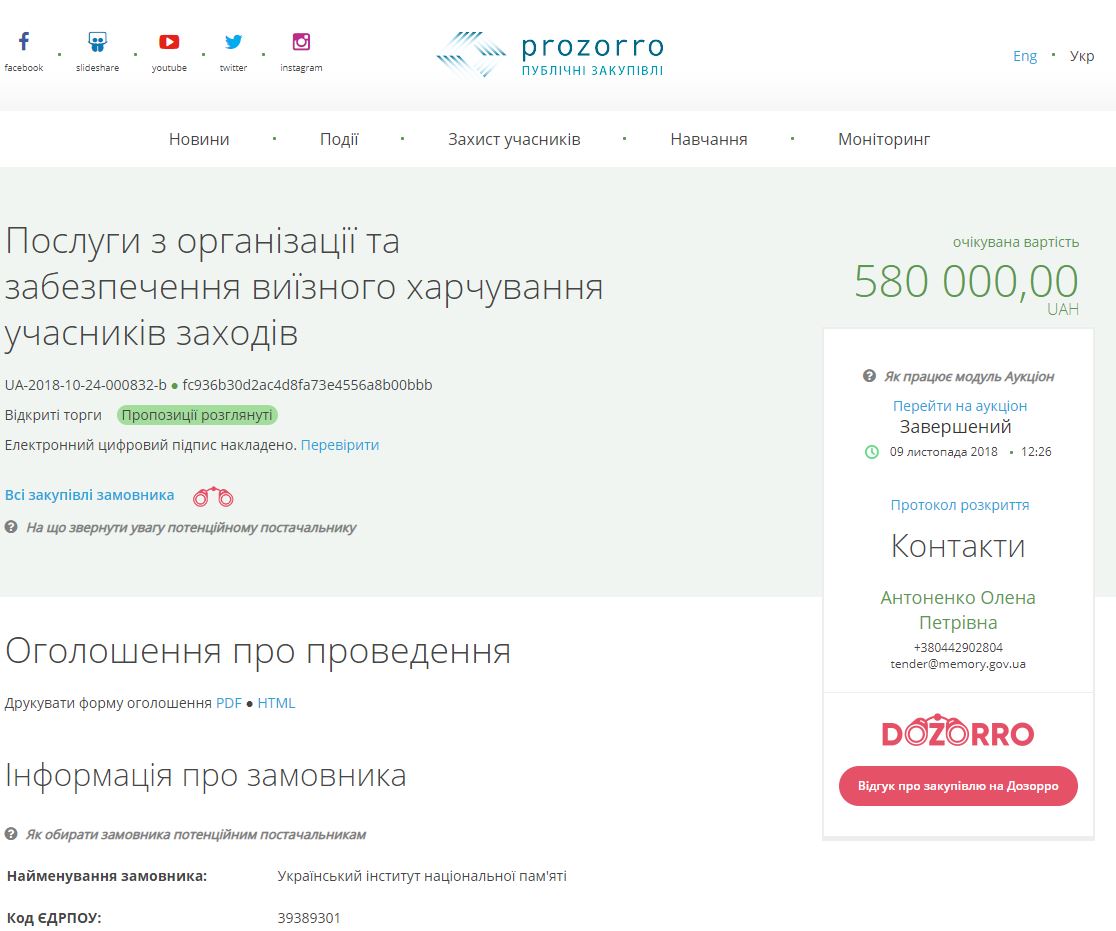
Task: Click the Prozorro logo
Action: coord(550,55)
